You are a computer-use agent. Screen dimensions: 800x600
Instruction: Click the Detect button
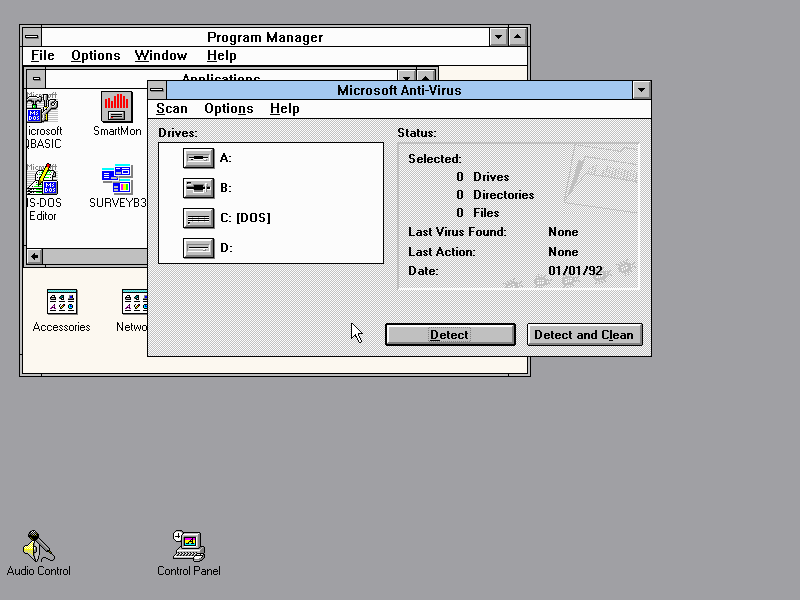pyautogui.click(x=450, y=335)
